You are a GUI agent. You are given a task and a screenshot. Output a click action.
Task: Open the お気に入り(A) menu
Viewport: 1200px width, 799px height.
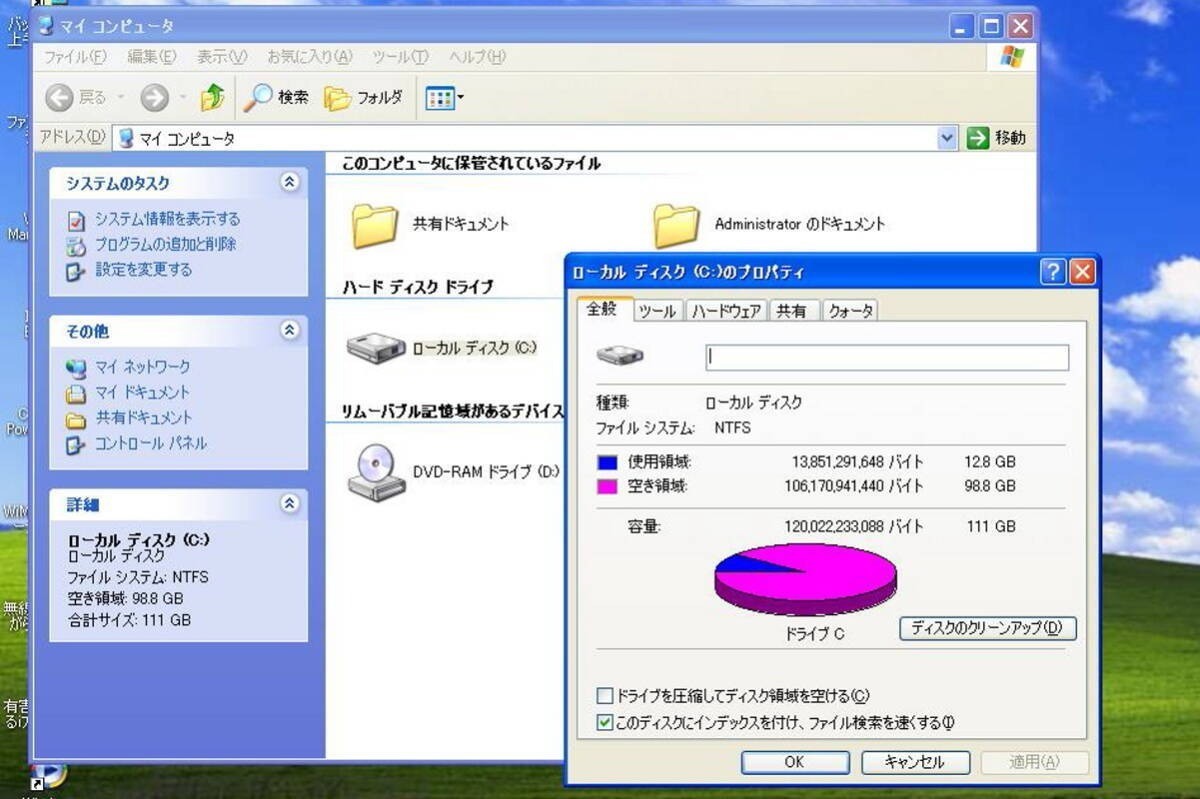310,57
